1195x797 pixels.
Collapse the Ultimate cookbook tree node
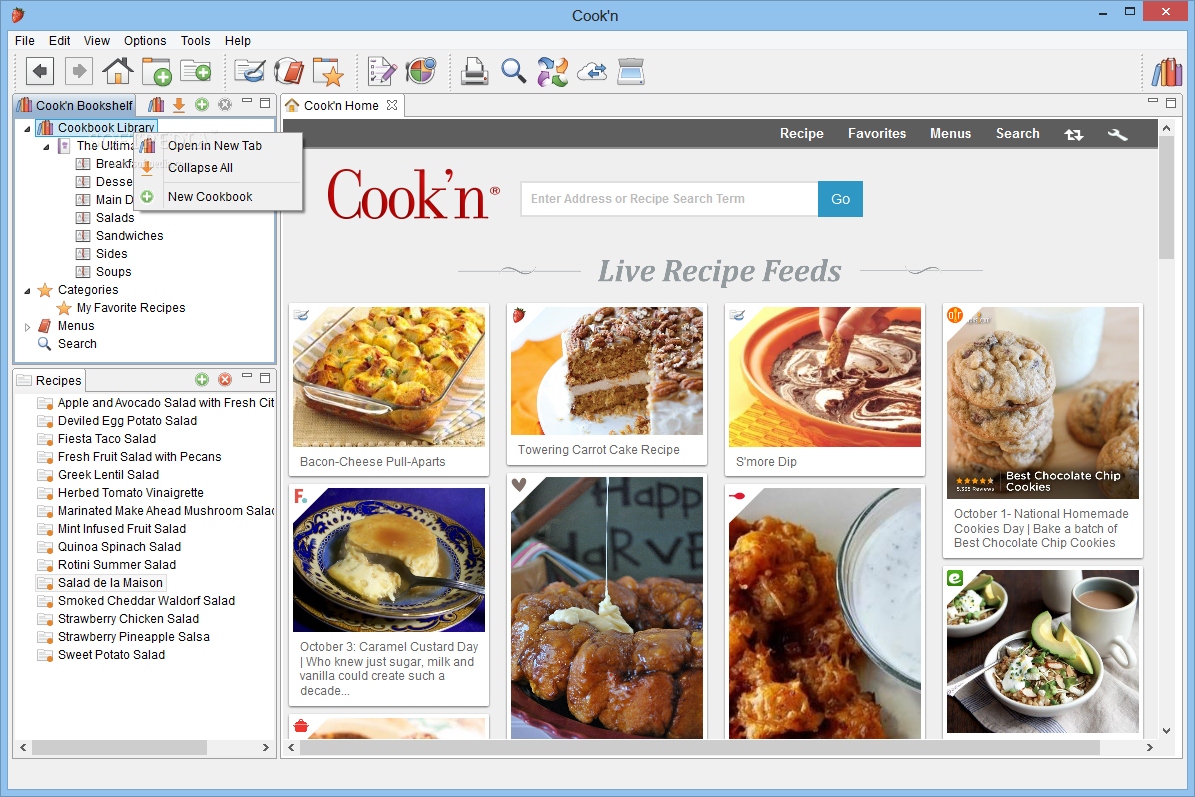pos(46,146)
